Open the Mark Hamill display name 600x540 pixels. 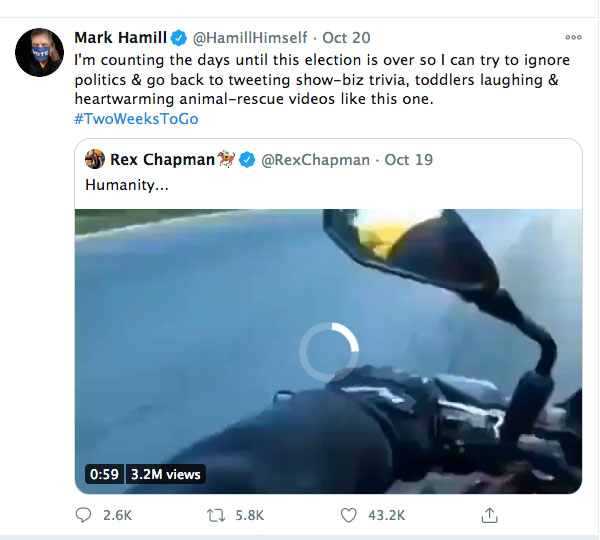121,38
